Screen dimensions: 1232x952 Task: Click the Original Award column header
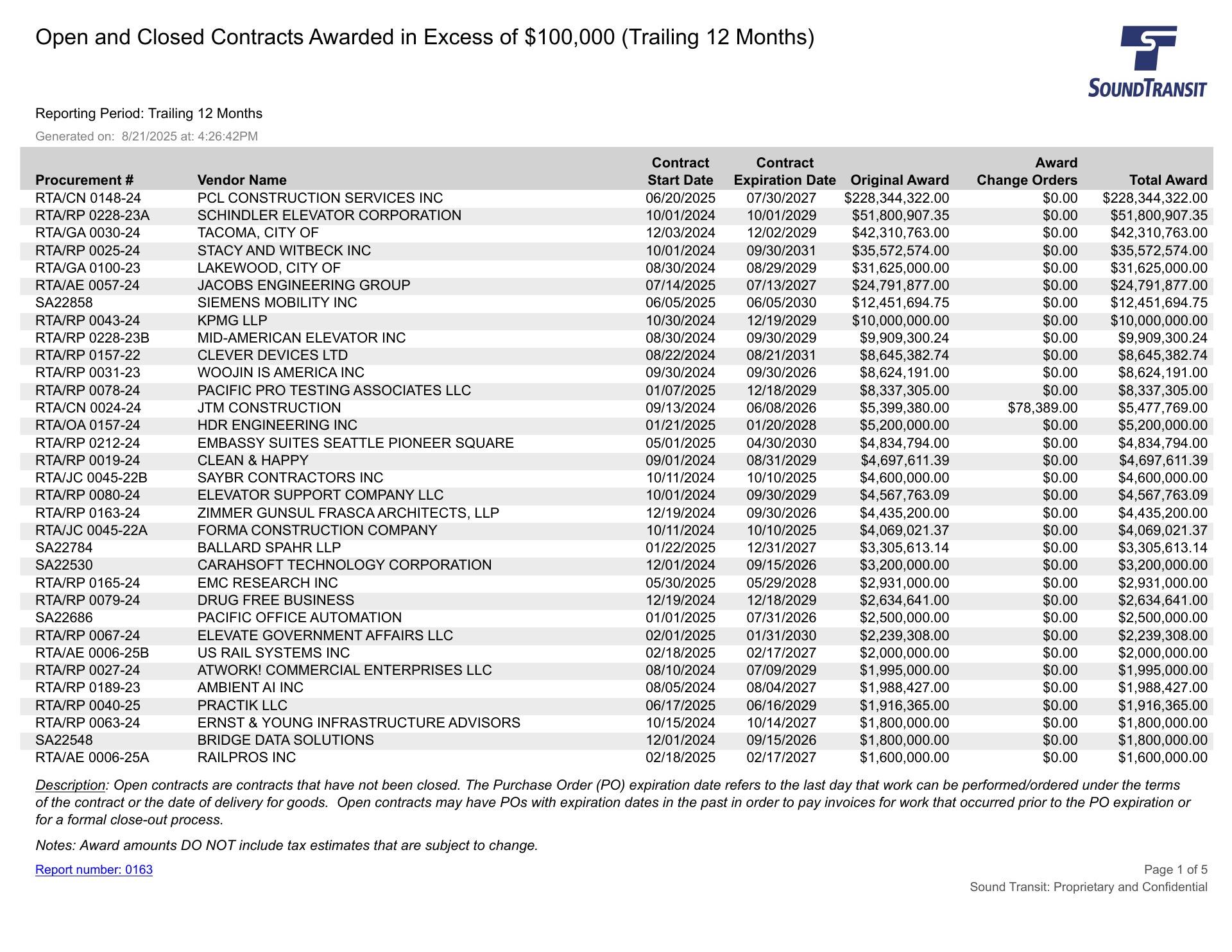coord(899,180)
